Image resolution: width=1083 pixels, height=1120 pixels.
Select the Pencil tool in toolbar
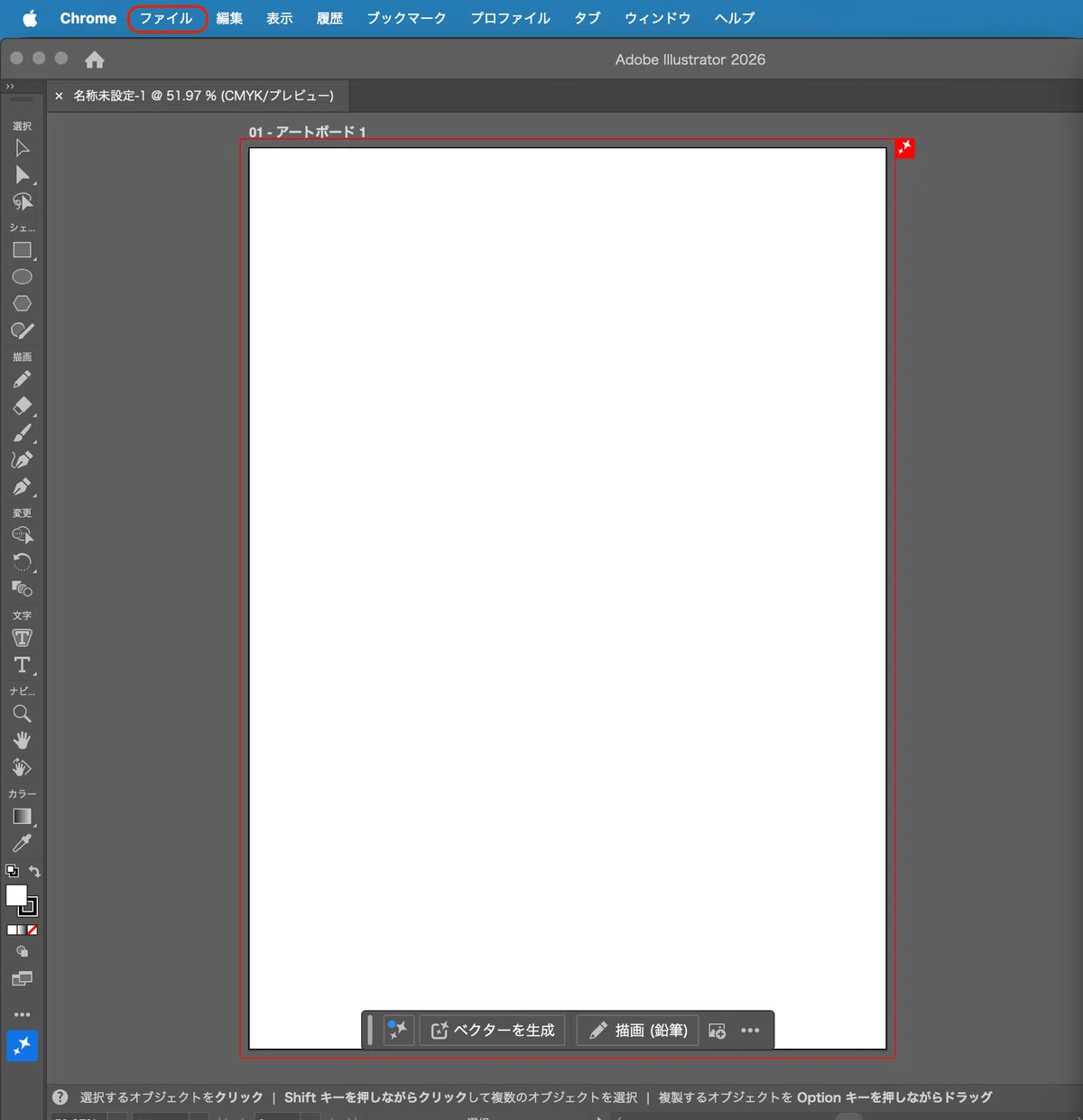[x=23, y=379]
